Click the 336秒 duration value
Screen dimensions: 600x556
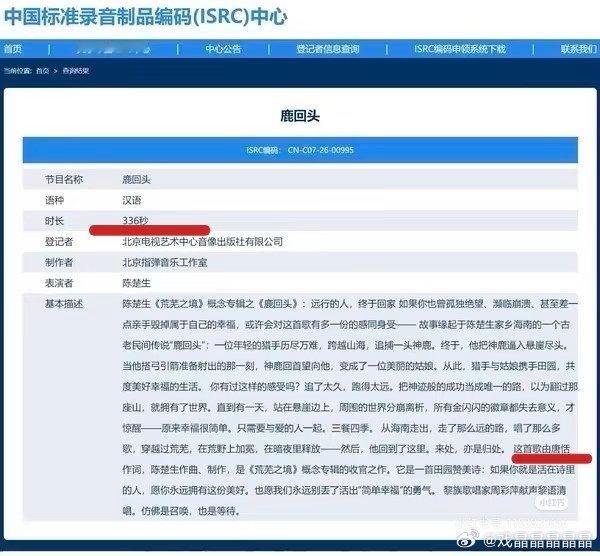(135, 221)
